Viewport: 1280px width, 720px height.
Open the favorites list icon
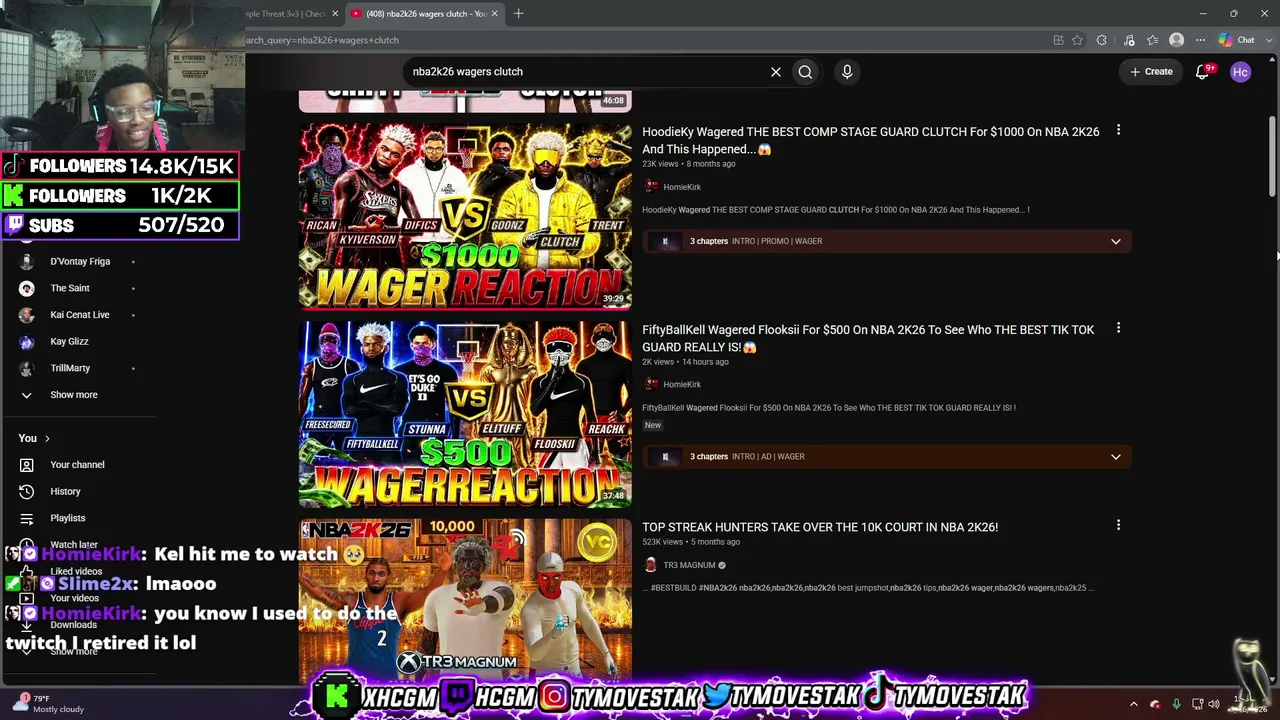[1153, 40]
